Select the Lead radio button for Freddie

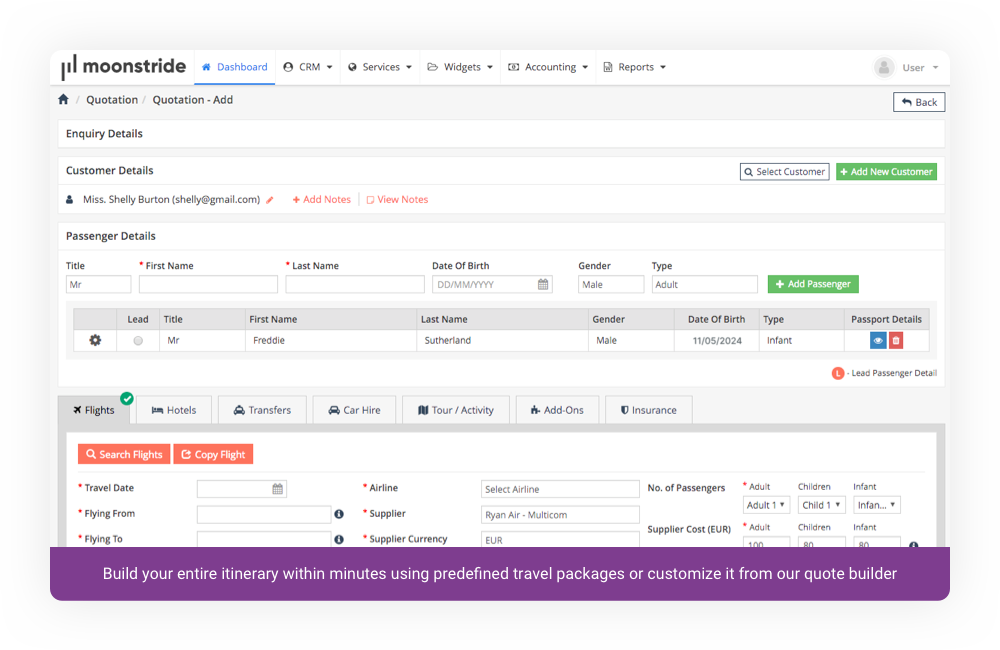pos(138,341)
